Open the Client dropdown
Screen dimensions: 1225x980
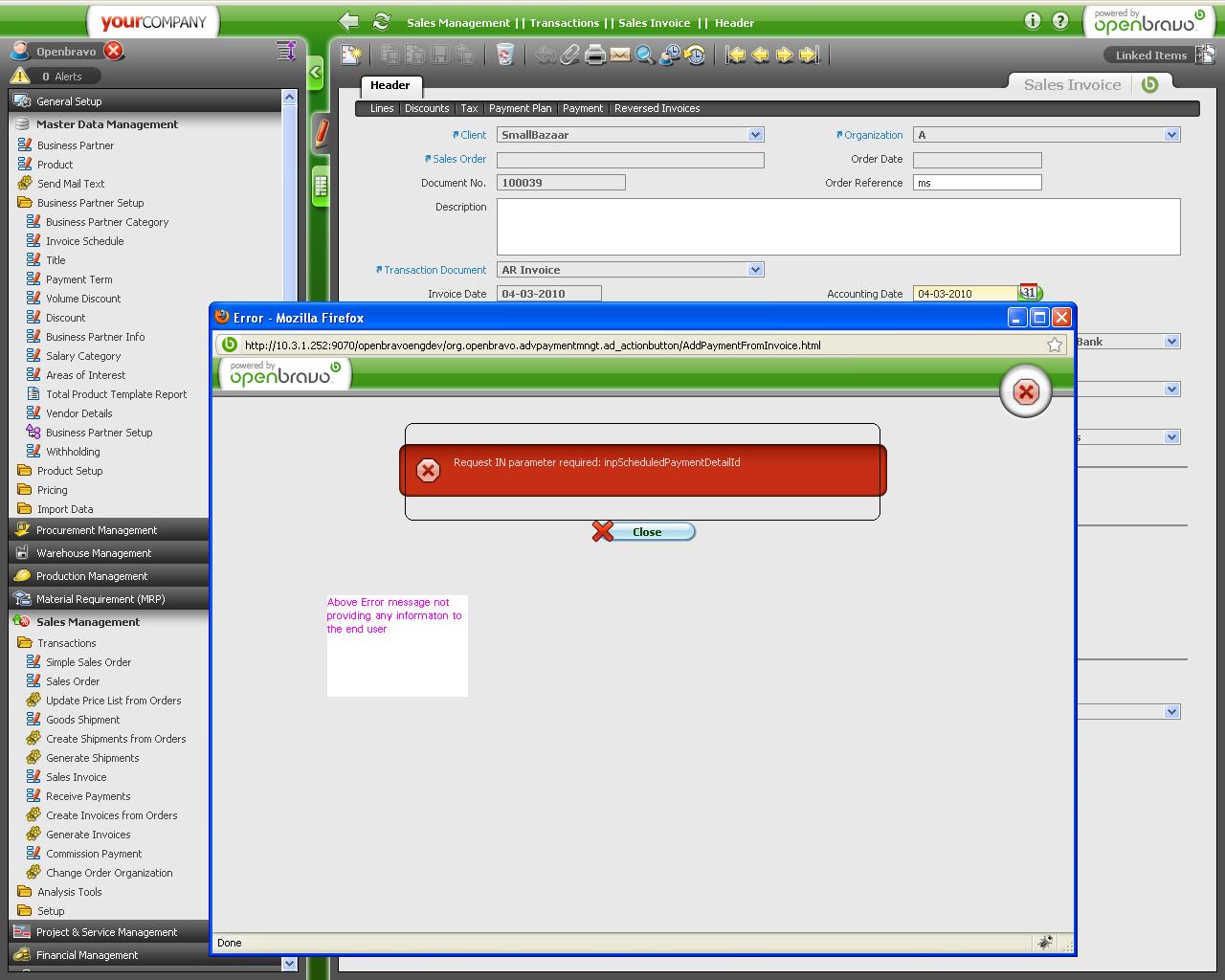tap(755, 135)
